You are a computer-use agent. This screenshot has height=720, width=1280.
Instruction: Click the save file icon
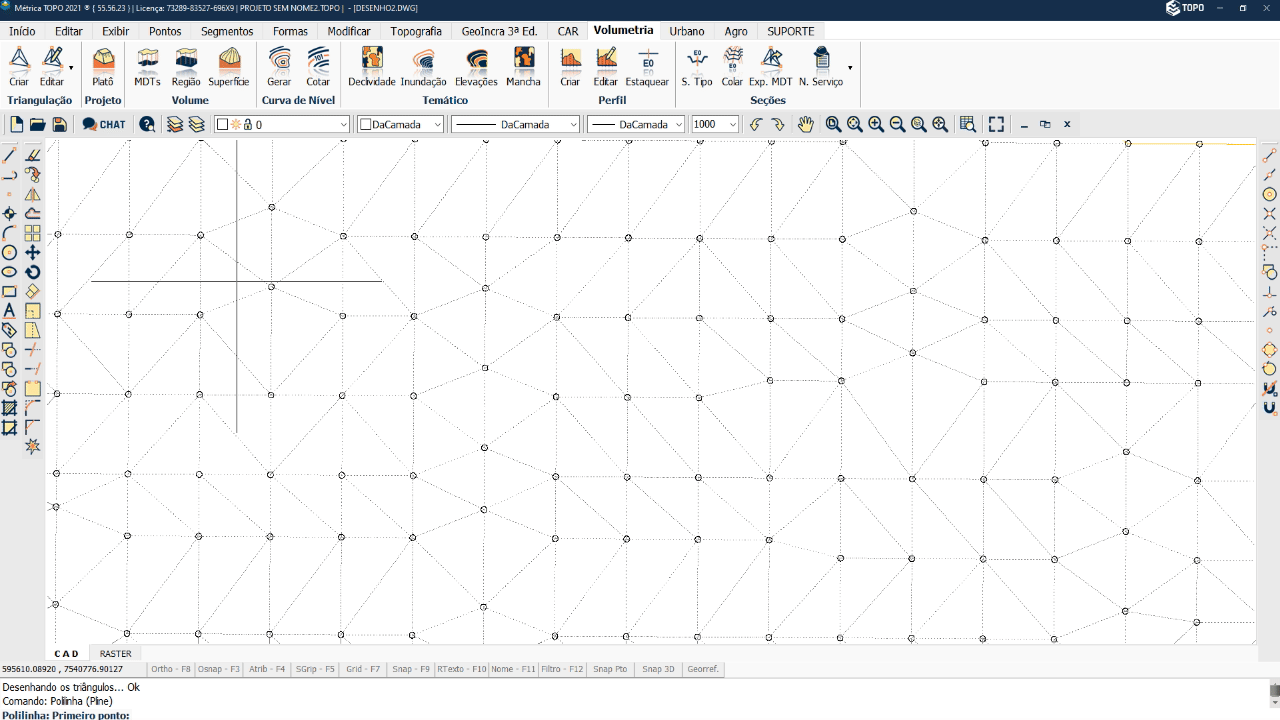click(x=59, y=124)
